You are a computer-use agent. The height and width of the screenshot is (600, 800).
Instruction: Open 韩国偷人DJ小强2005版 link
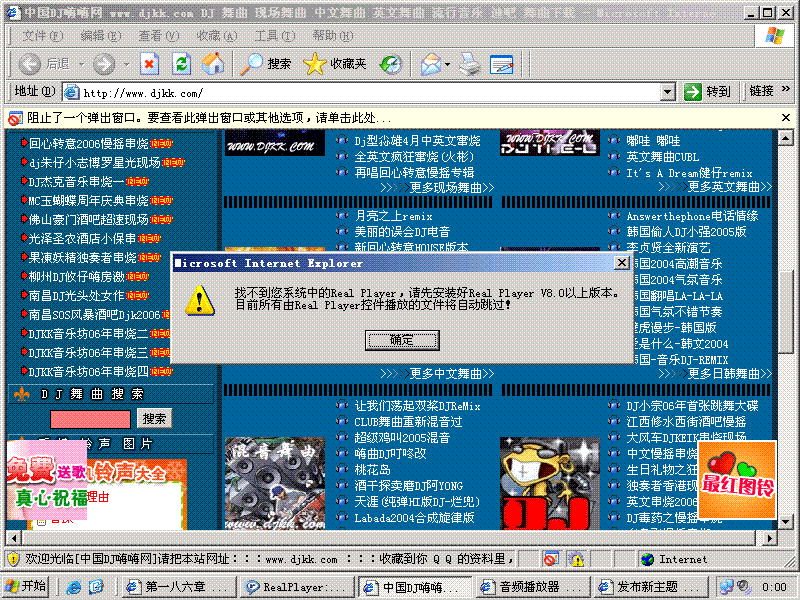(686, 232)
